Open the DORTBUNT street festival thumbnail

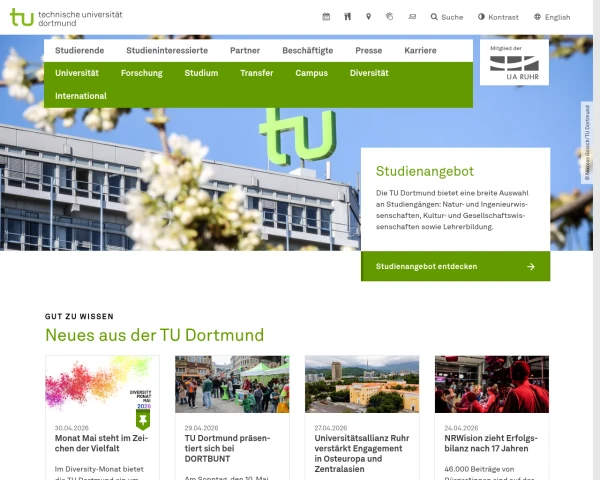232,384
